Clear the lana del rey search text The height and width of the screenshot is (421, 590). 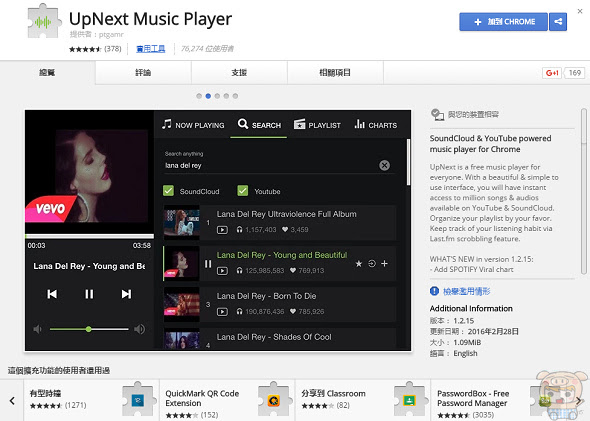point(384,165)
